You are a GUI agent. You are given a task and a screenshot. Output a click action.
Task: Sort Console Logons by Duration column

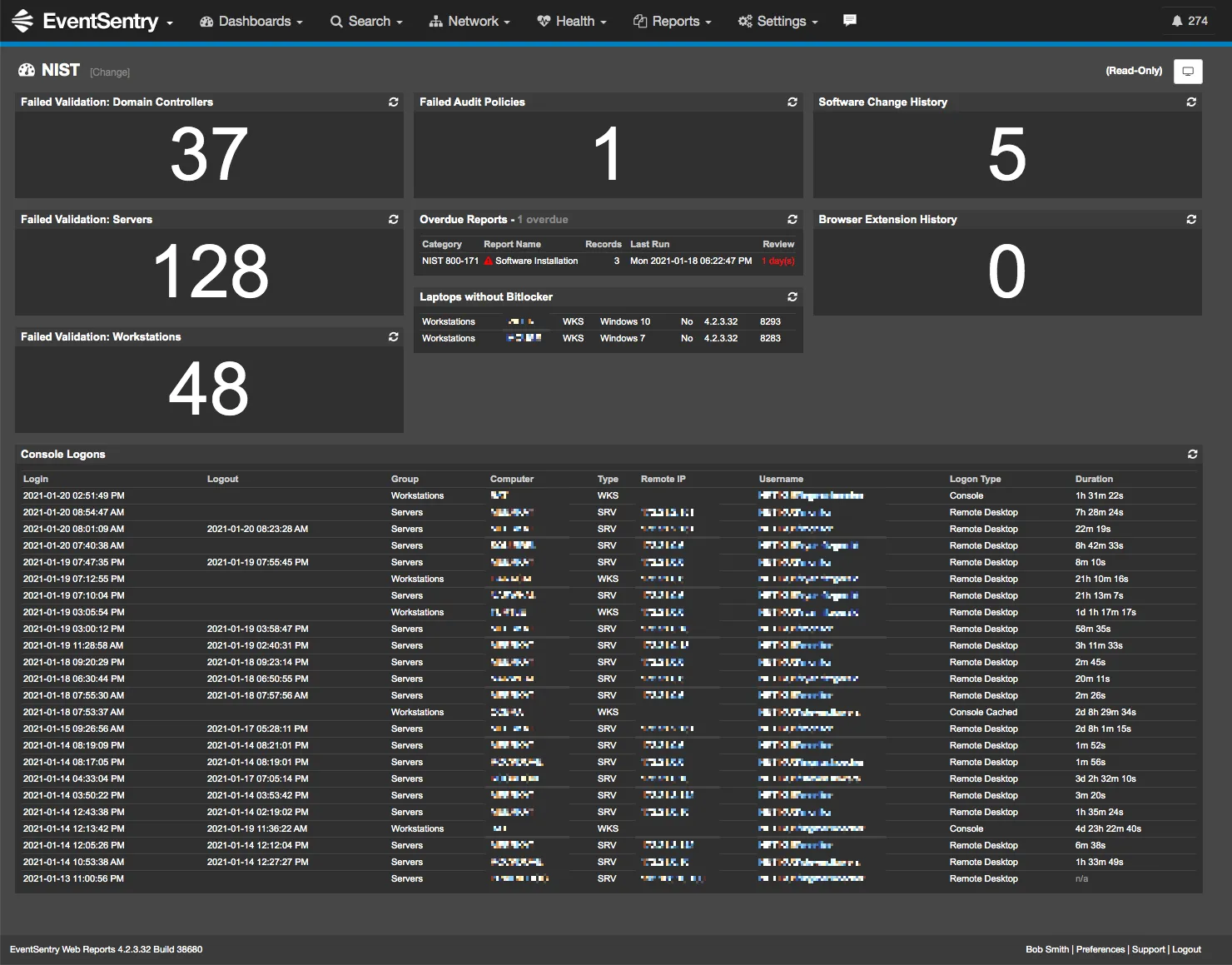pyautogui.click(x=1094, y=479)
